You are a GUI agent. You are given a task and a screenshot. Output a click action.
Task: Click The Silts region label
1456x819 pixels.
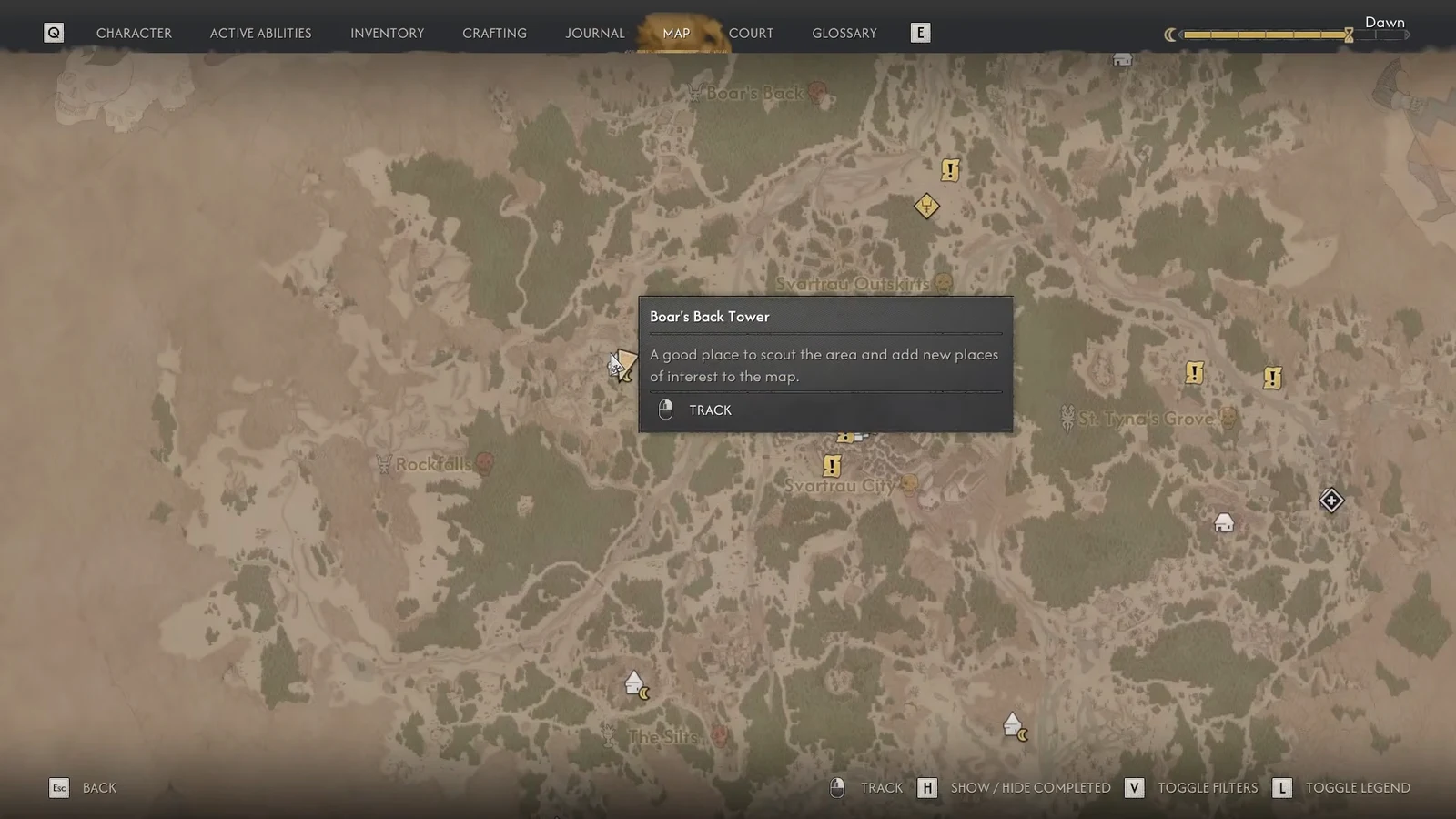coord(662,737)
